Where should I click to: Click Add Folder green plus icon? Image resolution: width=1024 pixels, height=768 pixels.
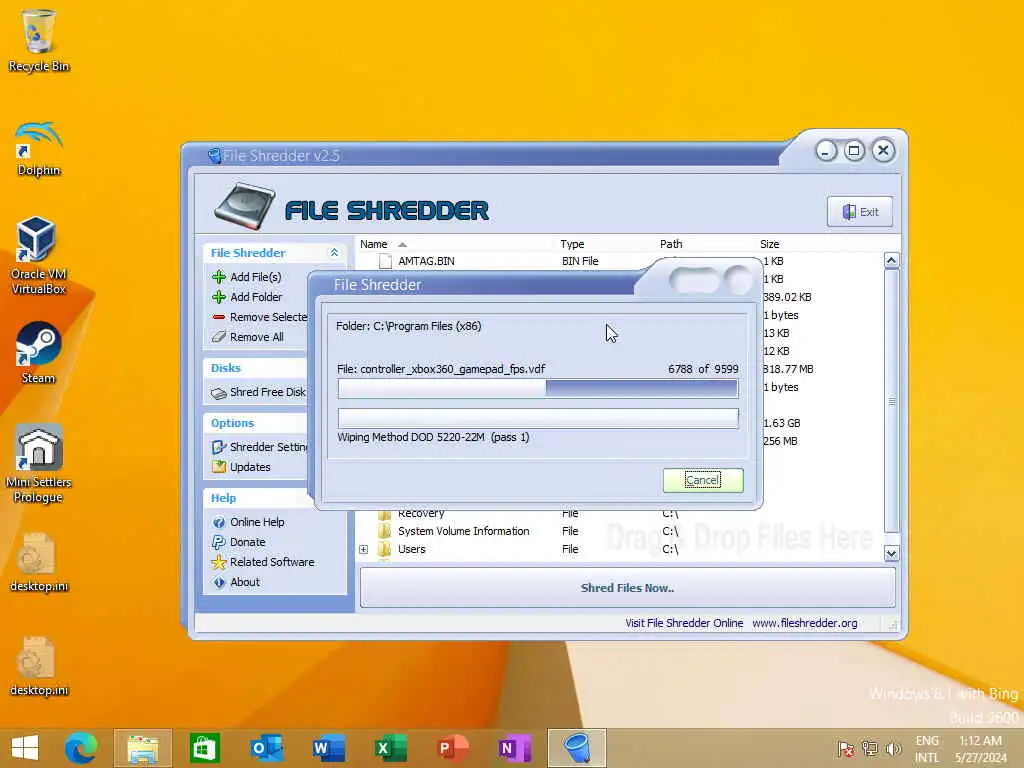[x=219, y=297]
